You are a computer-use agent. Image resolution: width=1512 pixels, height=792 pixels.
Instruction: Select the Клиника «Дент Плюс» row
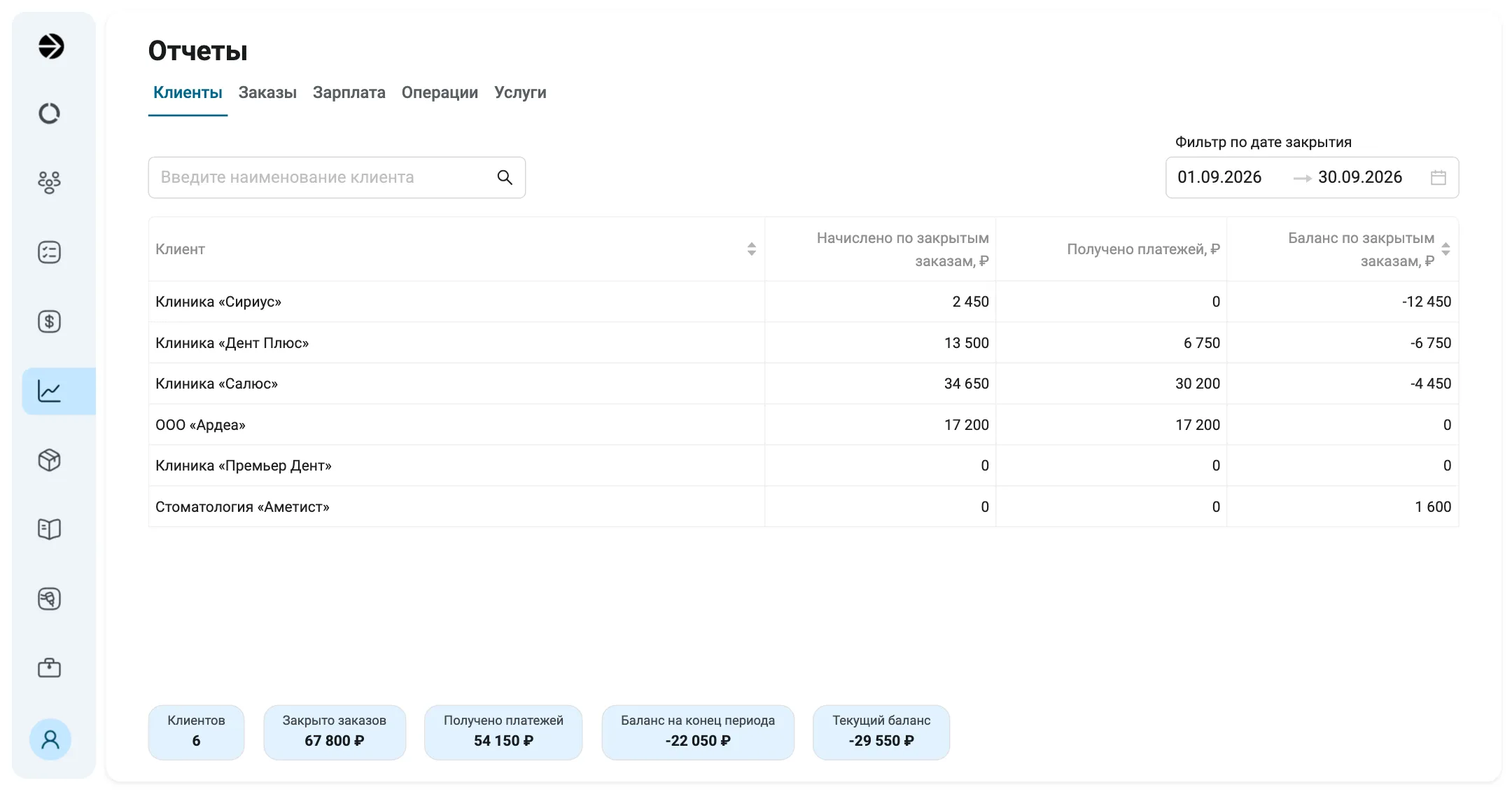click(x=804, y=343)
